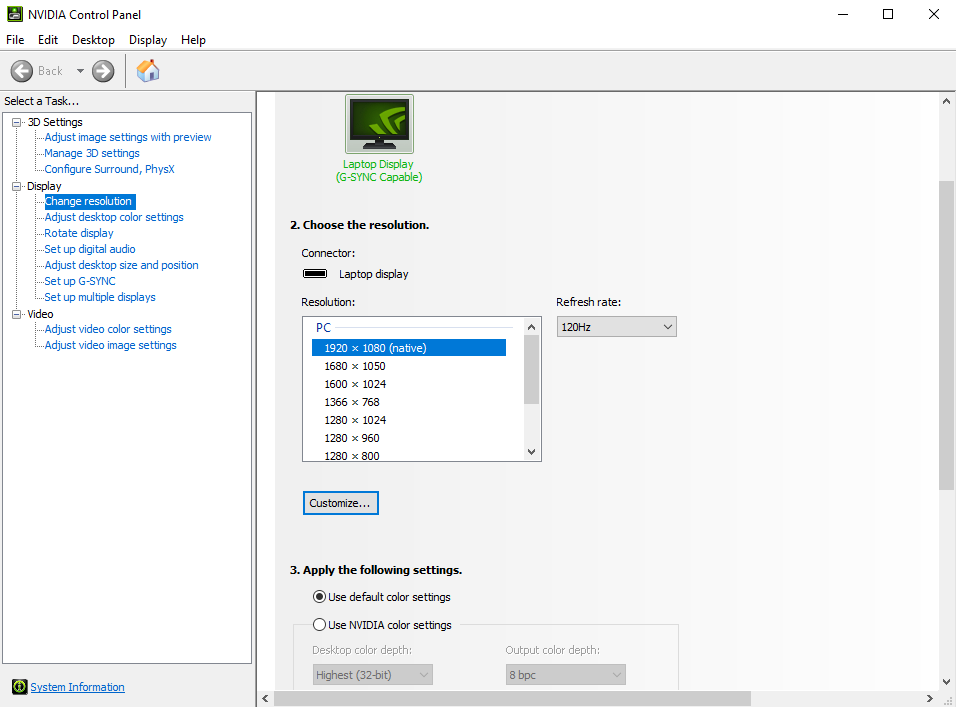Open the Home icon in toolbar
Image resolution: width=956 pixels, height=707 pixels.
(148, 71)
